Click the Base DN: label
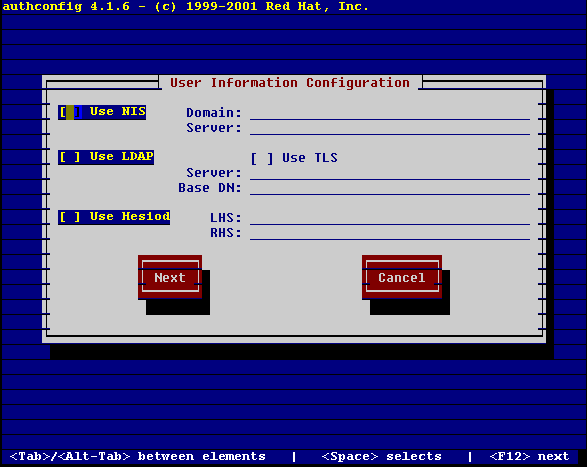Screen dimensions: 587x467 coord(210,188)
